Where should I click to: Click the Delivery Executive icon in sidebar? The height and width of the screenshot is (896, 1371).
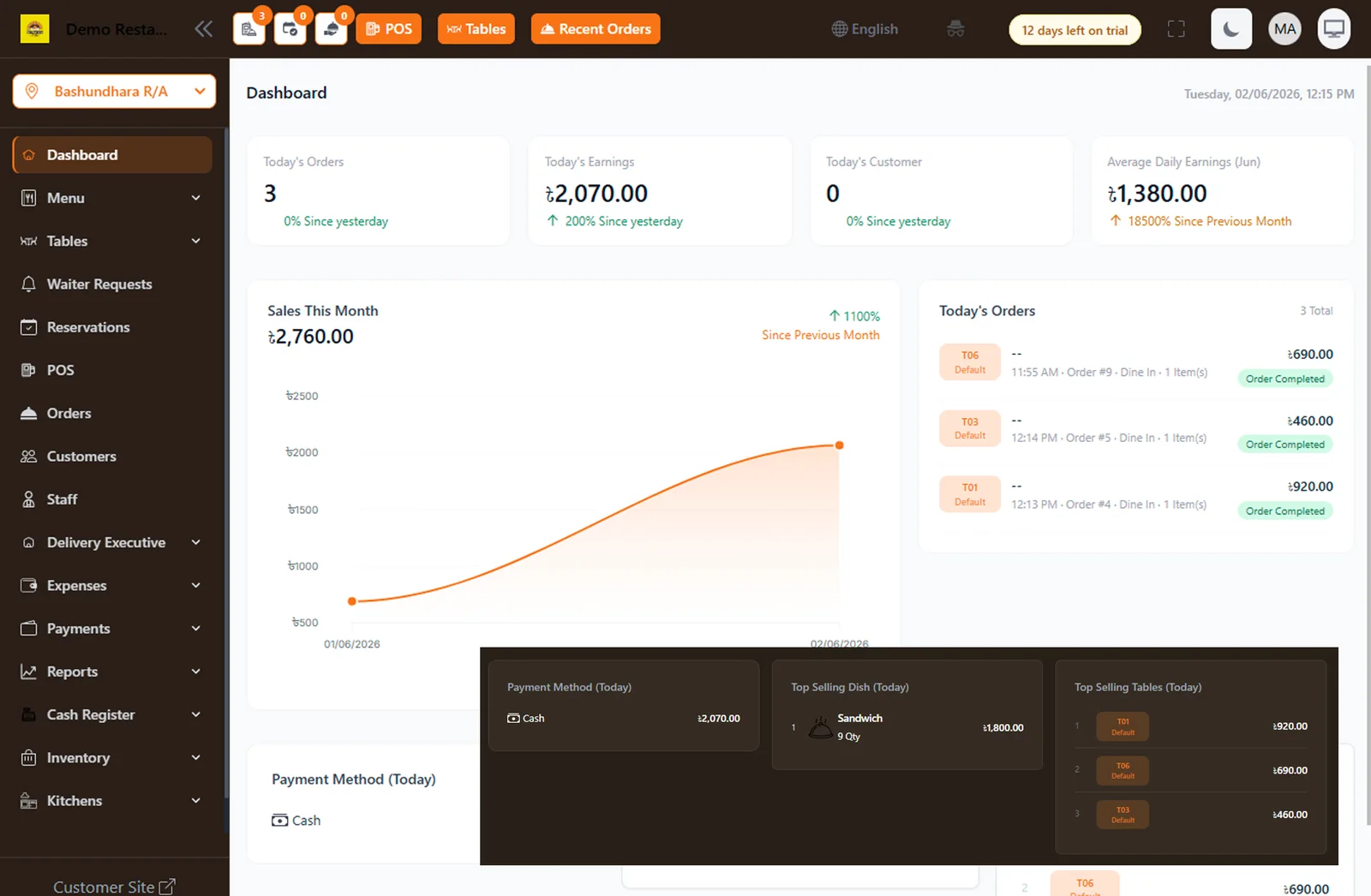click(28, 542)
